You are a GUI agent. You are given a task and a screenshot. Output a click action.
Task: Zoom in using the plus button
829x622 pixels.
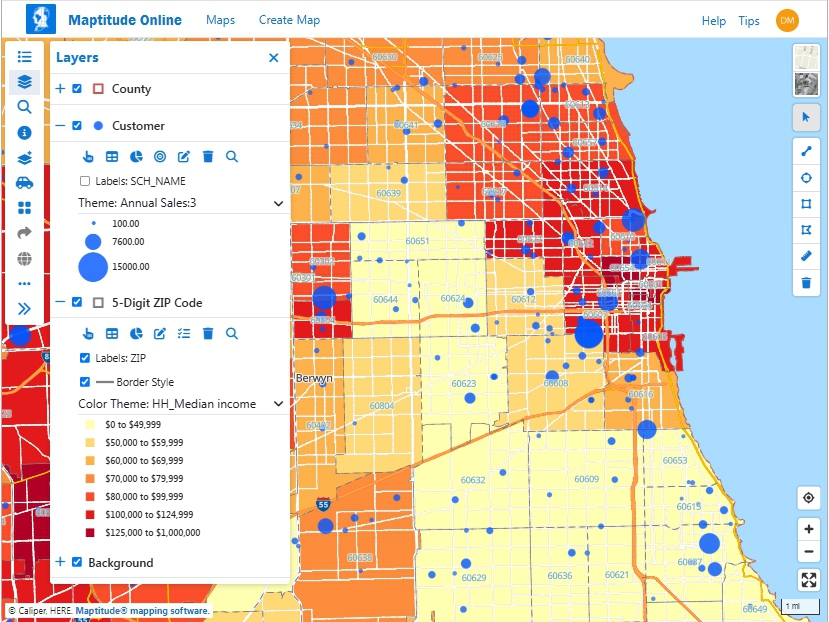click(x=809, y=528)
